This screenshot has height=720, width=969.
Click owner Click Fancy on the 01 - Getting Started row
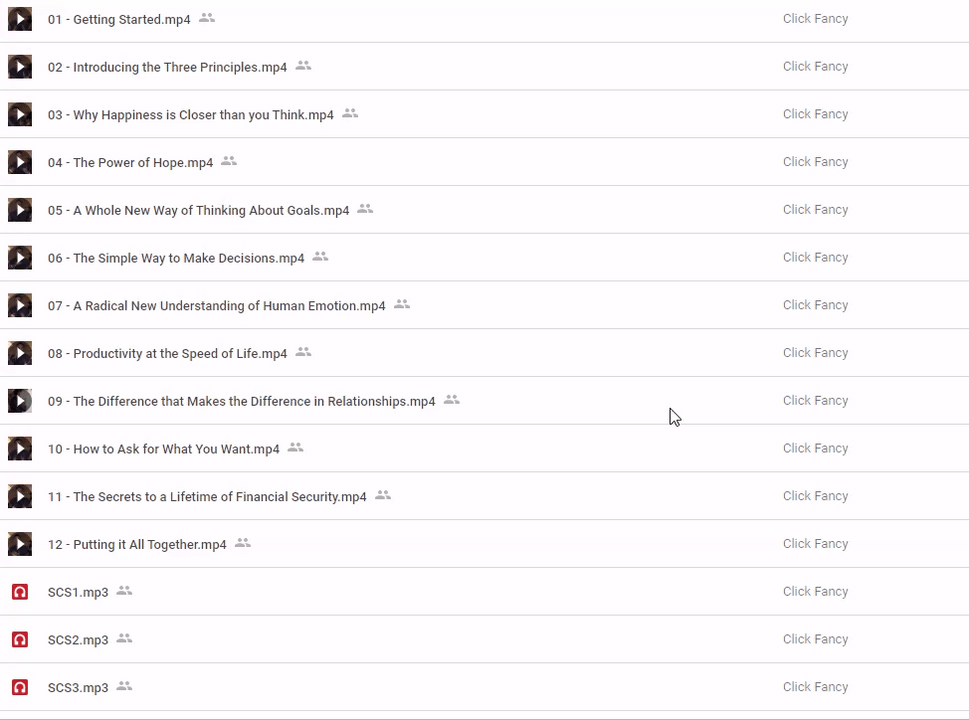815,19
